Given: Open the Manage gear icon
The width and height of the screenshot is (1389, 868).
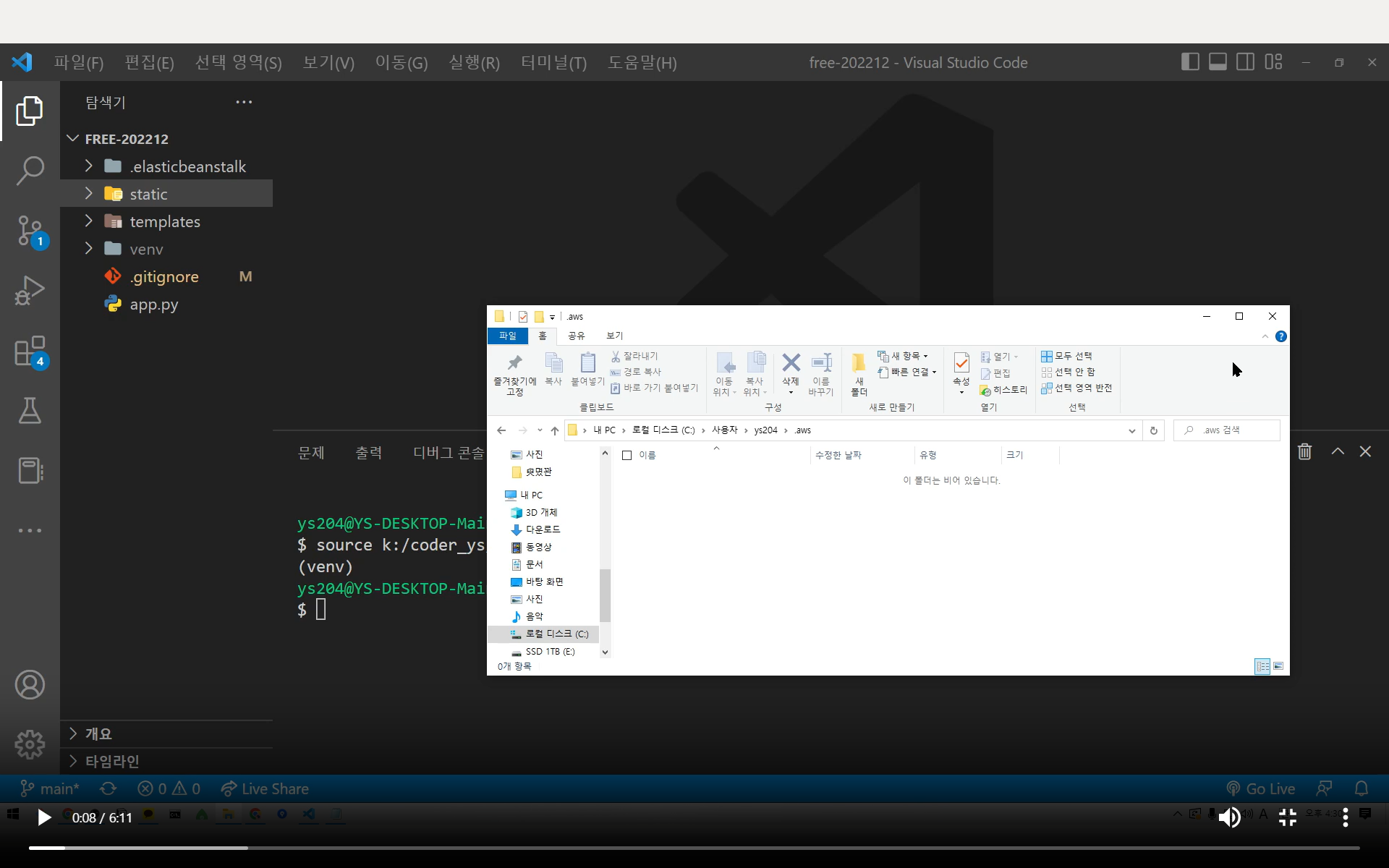Looking at the screenshot, I should point(30,744).
